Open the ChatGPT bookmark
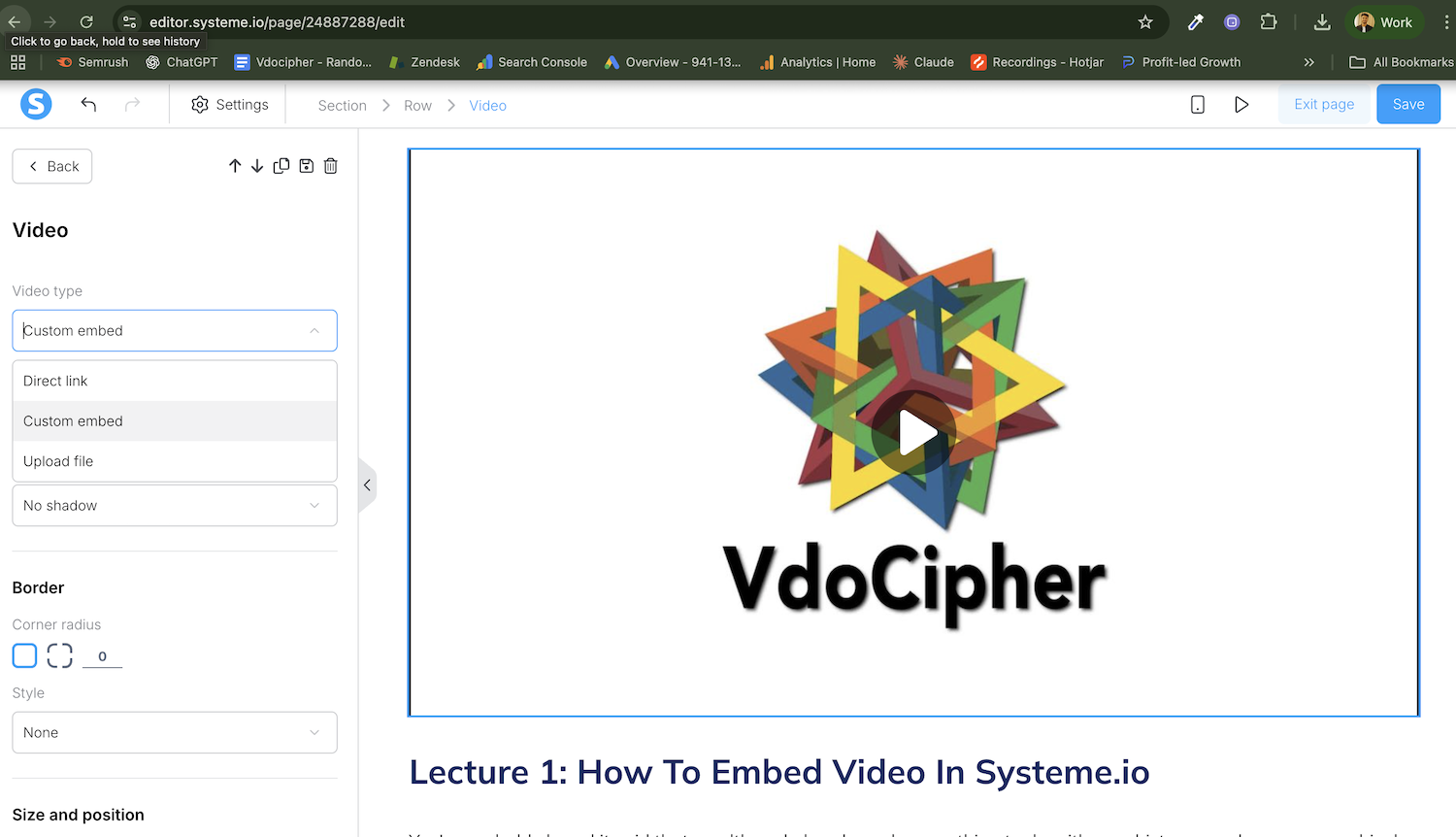 [x=182, y=62]
